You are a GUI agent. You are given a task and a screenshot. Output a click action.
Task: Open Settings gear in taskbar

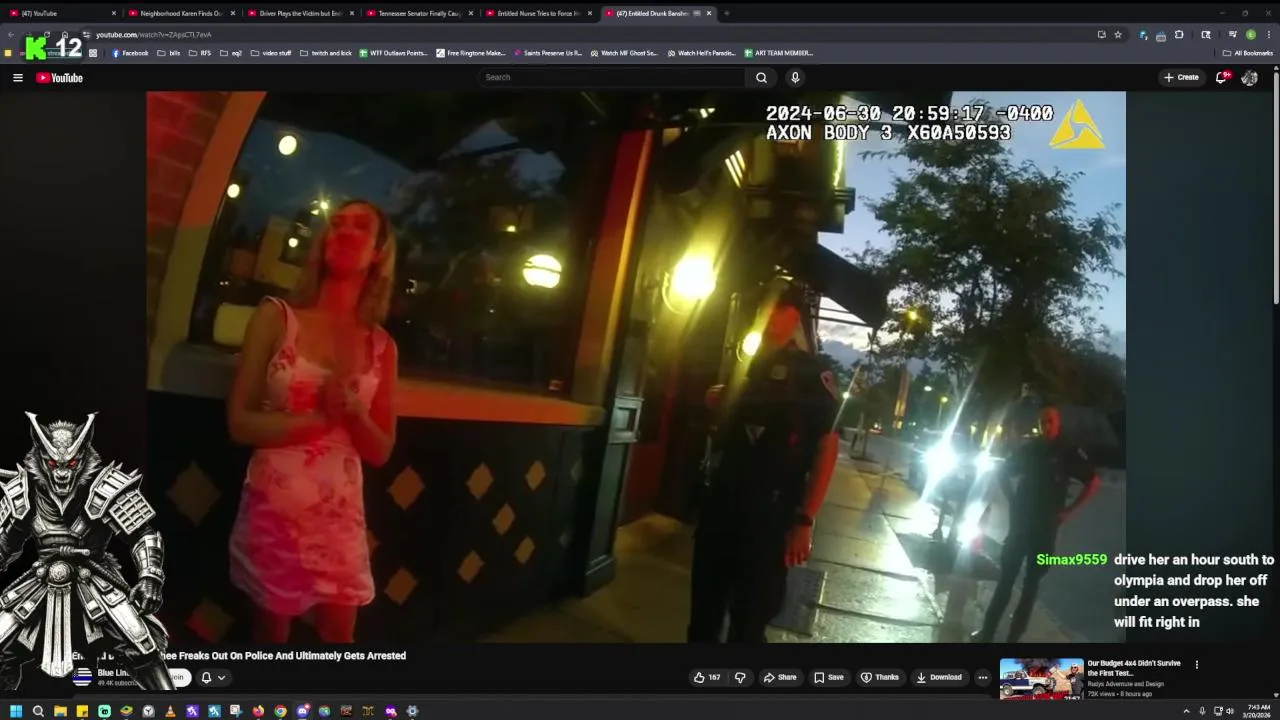tap(412, 711)
